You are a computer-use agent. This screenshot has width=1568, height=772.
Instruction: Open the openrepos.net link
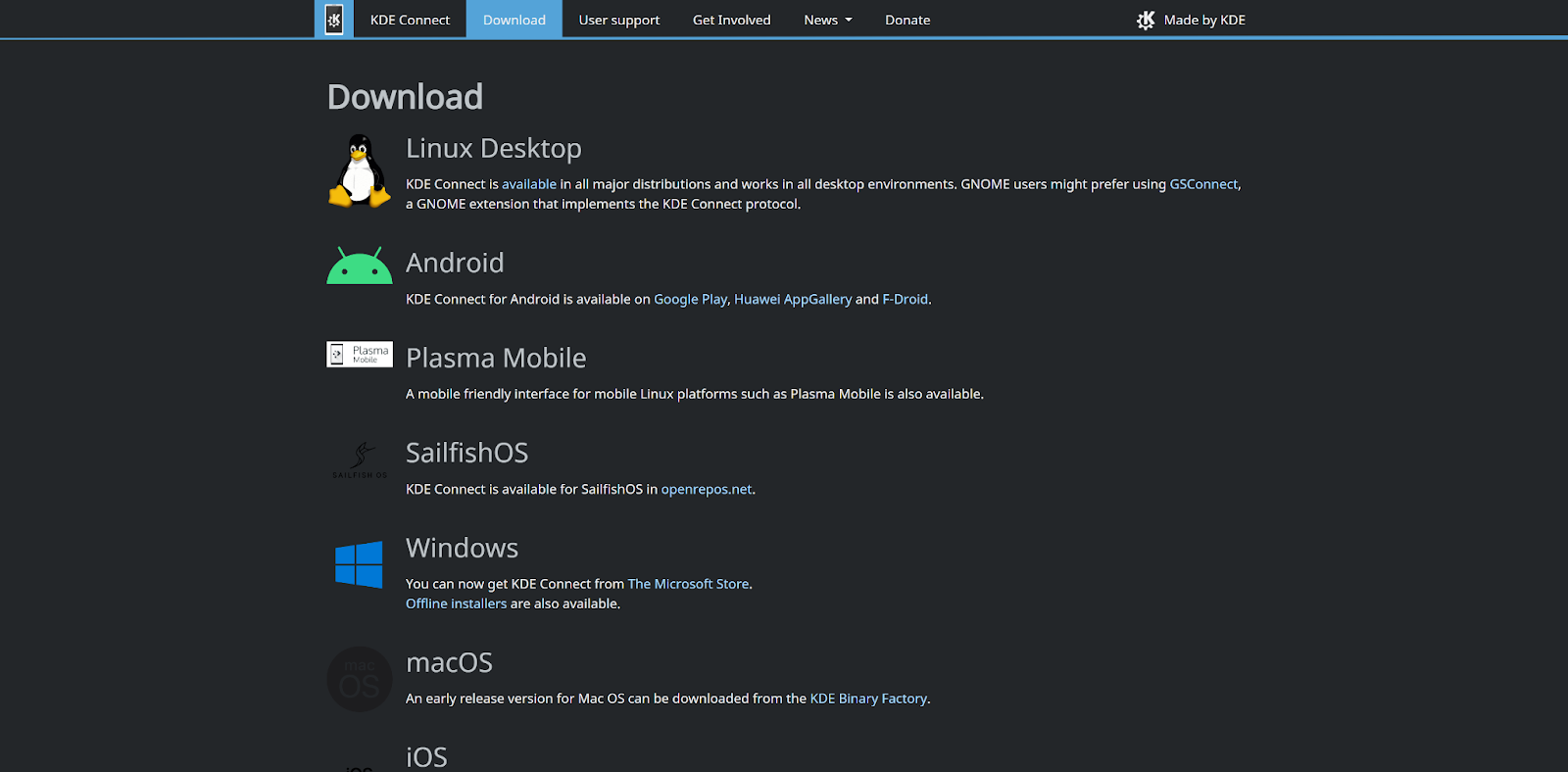tap(707, 490)
